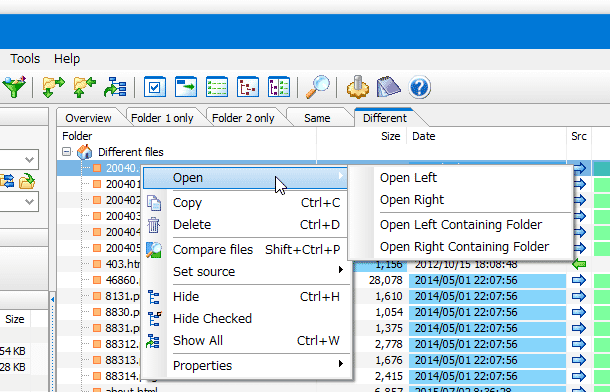Switch to the Folder 1 only tab
Image resolution: width=610 pixels, height=392 pixels.
click(162, 118)
